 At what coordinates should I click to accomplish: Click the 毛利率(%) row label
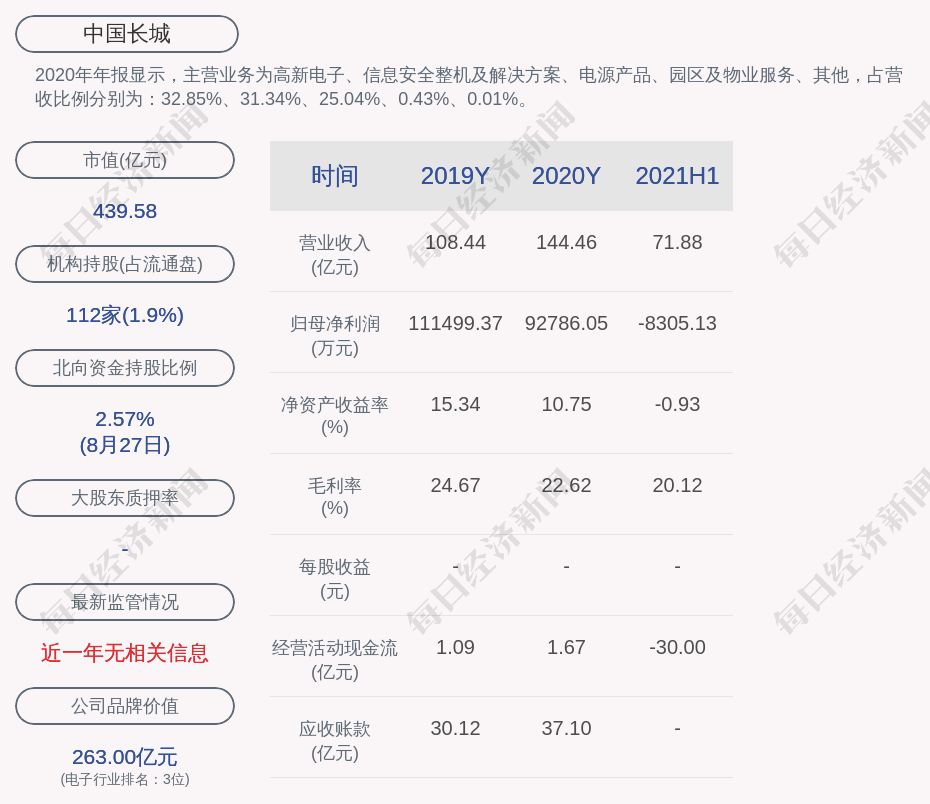[335, 497]
